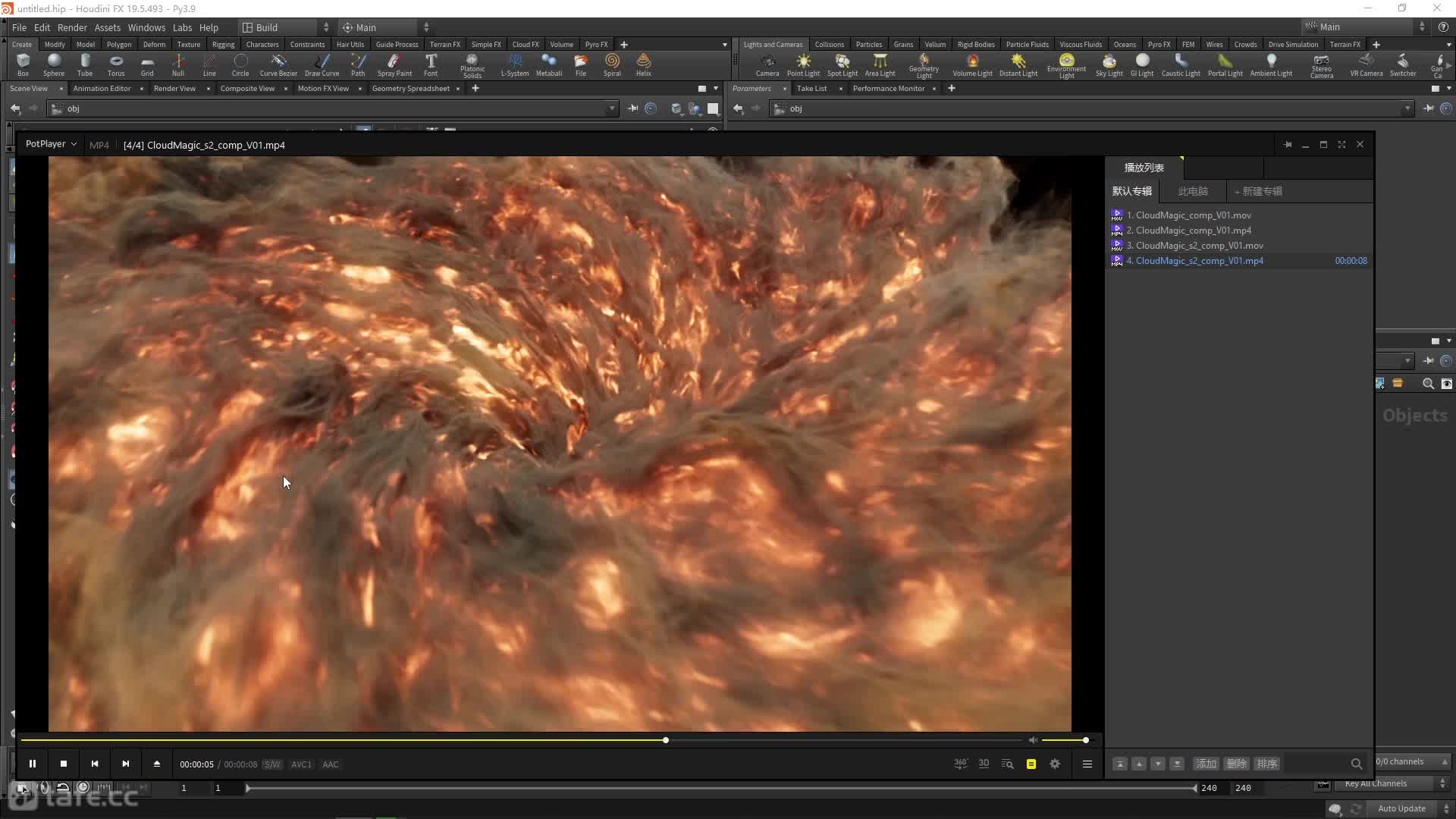The width and height of the screenshot is (1456, 819).
Task: Create a Box from the shelf
Action: coord(23,65)
